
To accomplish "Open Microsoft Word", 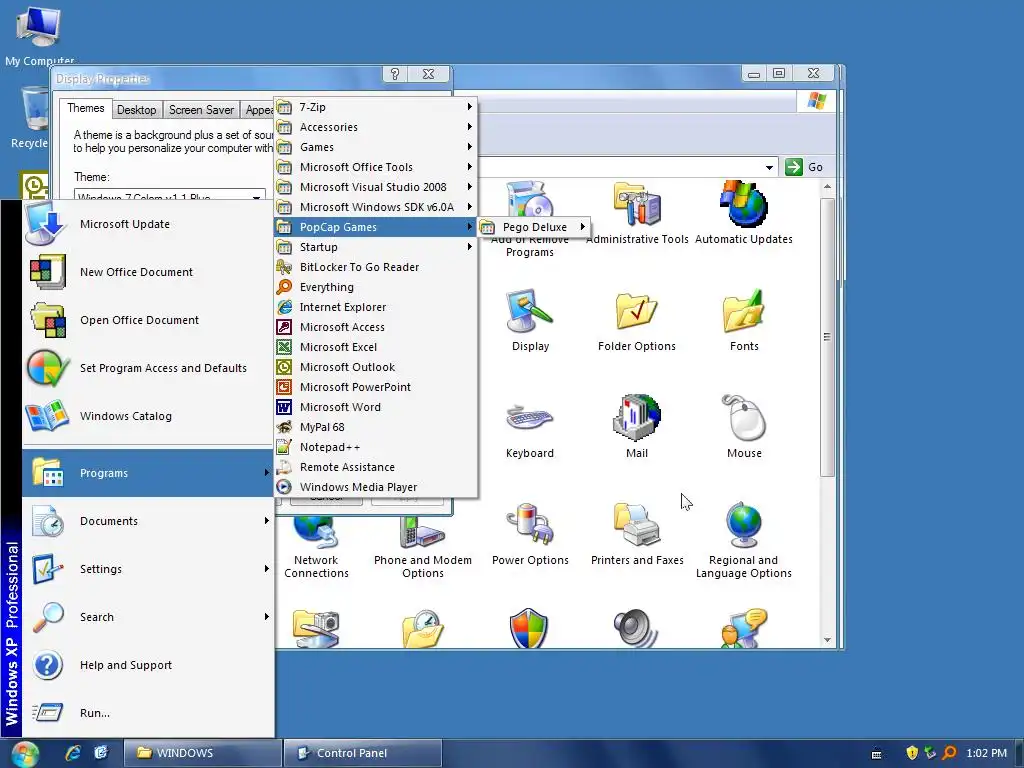I will [376, 407].
